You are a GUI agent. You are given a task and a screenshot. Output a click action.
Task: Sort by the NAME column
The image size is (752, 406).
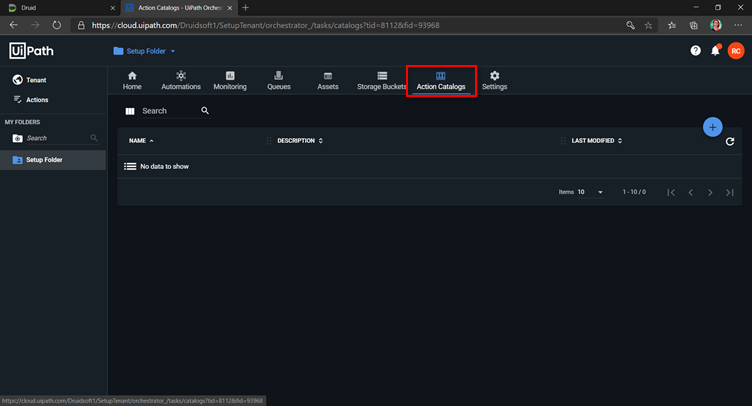(x=141, y=141)
